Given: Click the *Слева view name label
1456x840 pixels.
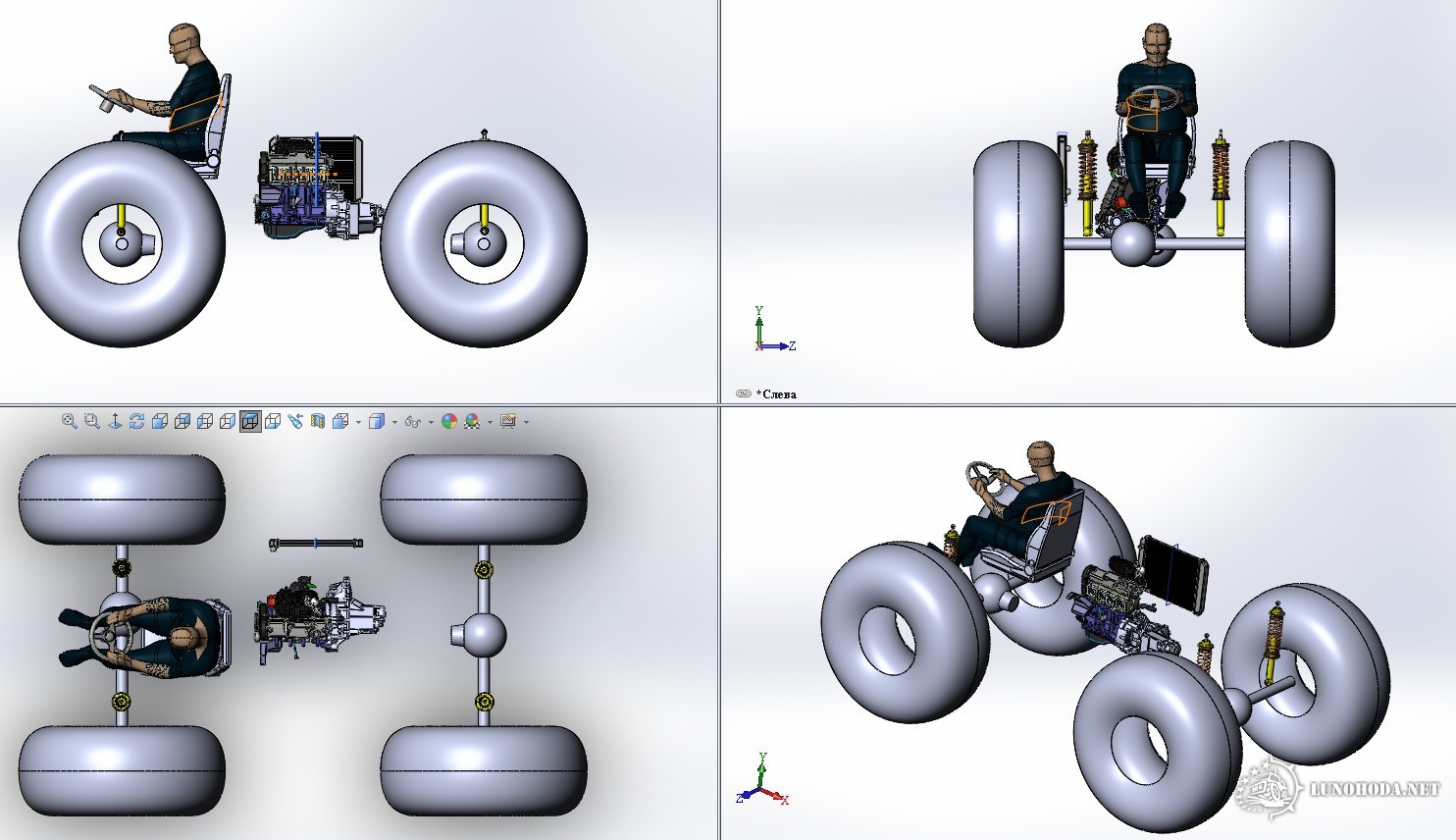Looking at the screenshot, I should (x=777, y=394).
